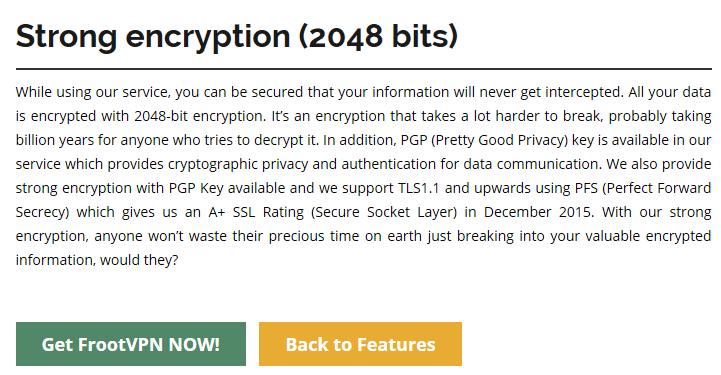
Task: Click the text 'would they?' at paragraph end
Action: [139, 260]
